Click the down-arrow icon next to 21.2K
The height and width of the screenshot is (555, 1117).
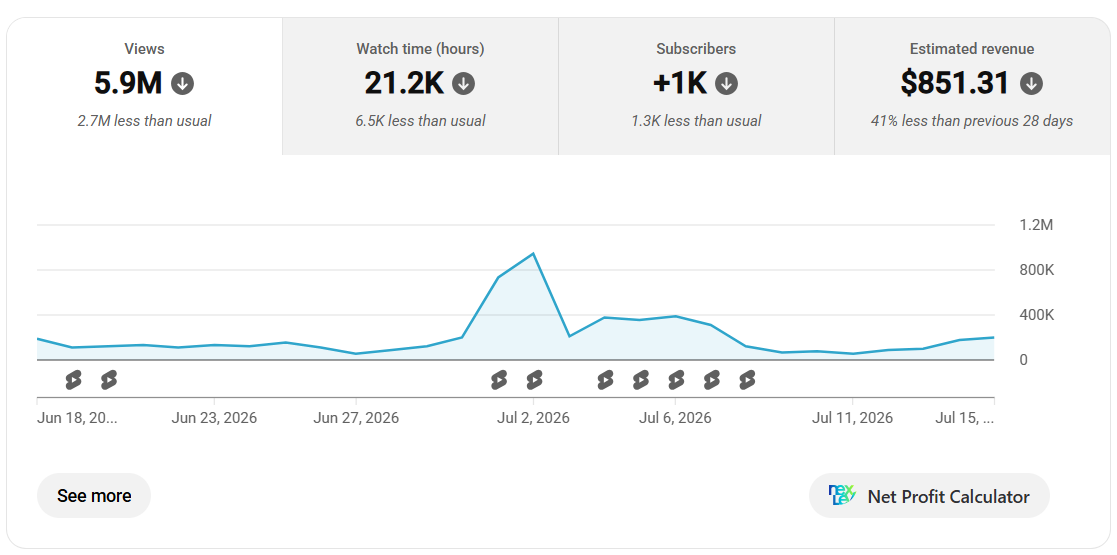click(x=464, y=84)
